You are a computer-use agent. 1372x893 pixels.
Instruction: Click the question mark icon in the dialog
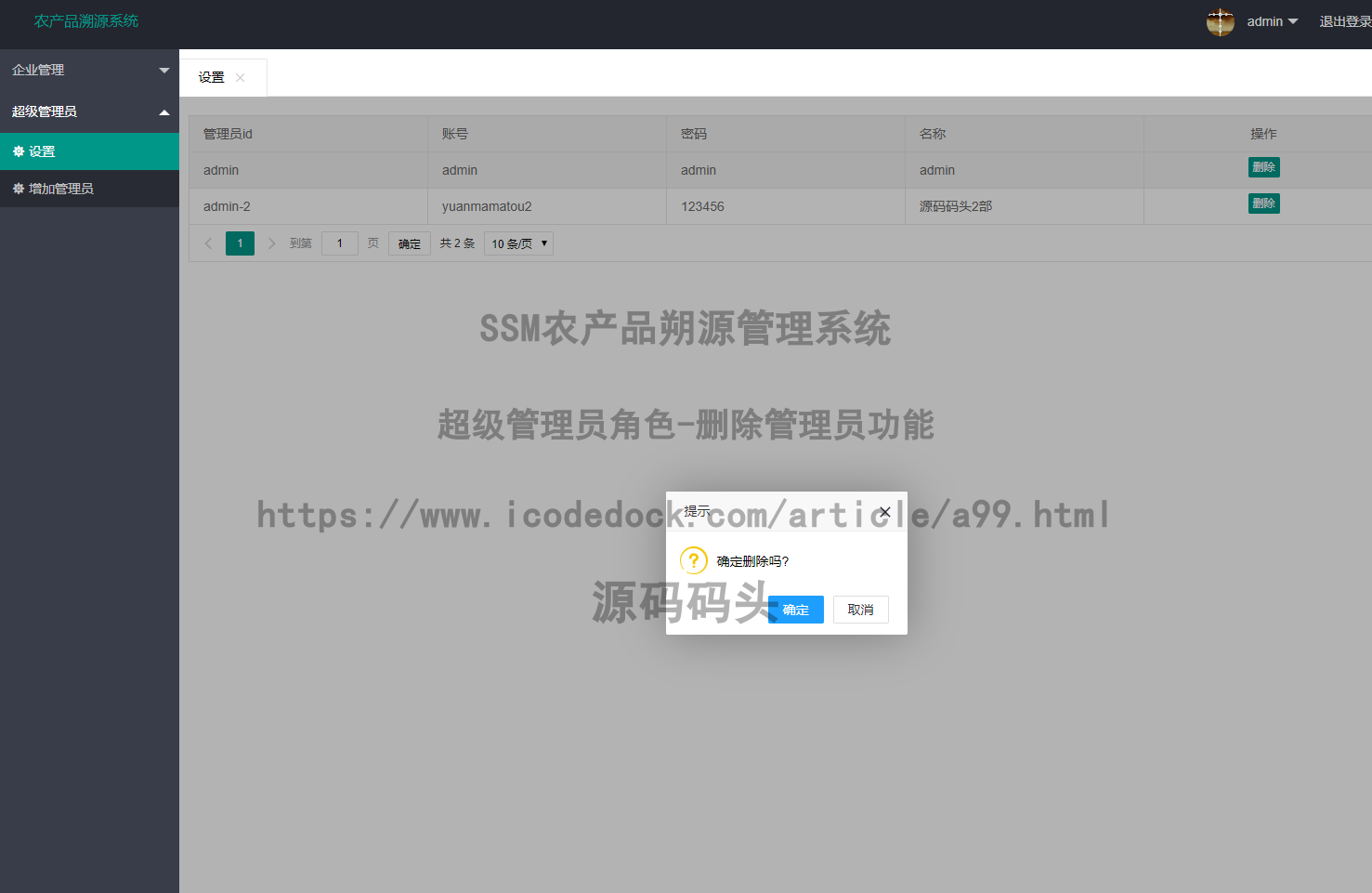pos(694,561)
